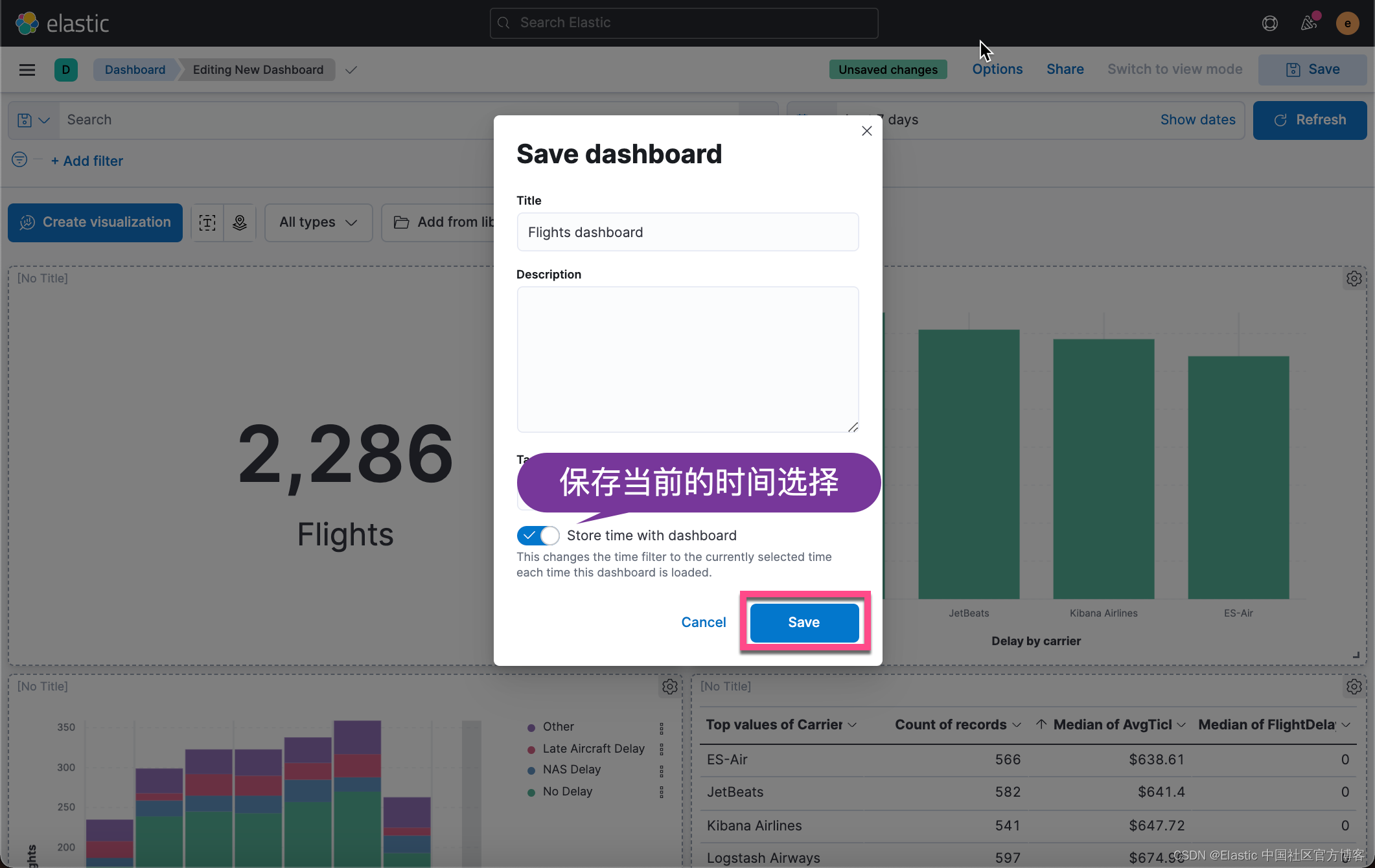Click the Dashboard breadcrumb
Viewport: 1375px width, 868px height.
pos(135,70)
